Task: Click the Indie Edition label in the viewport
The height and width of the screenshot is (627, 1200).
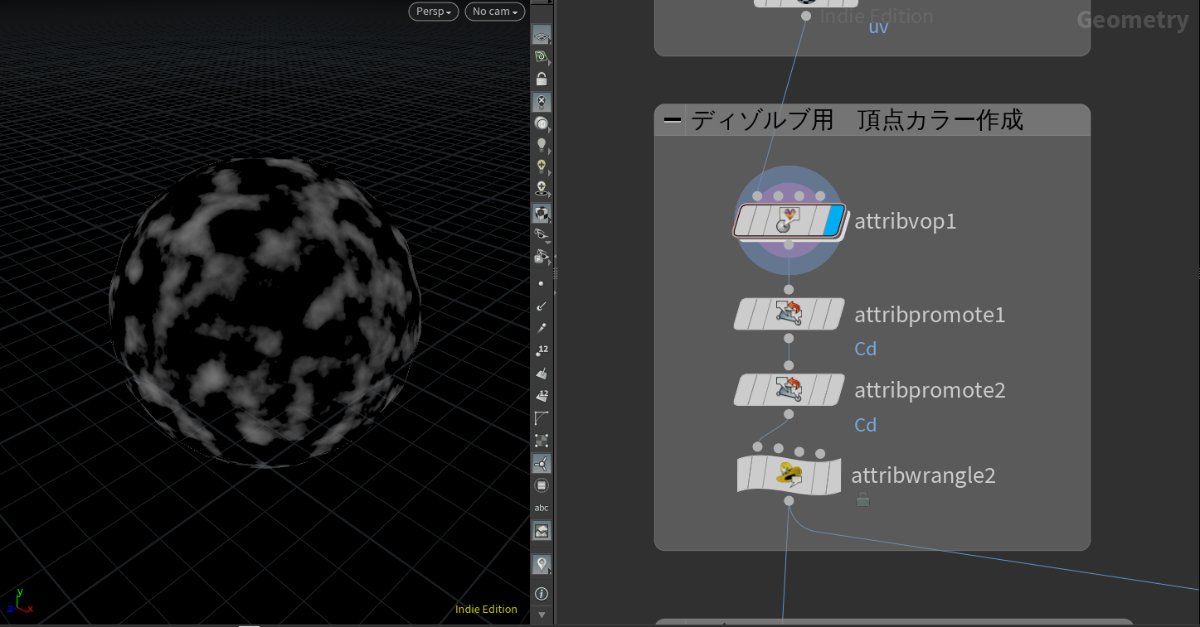Action: pos(487,609)
